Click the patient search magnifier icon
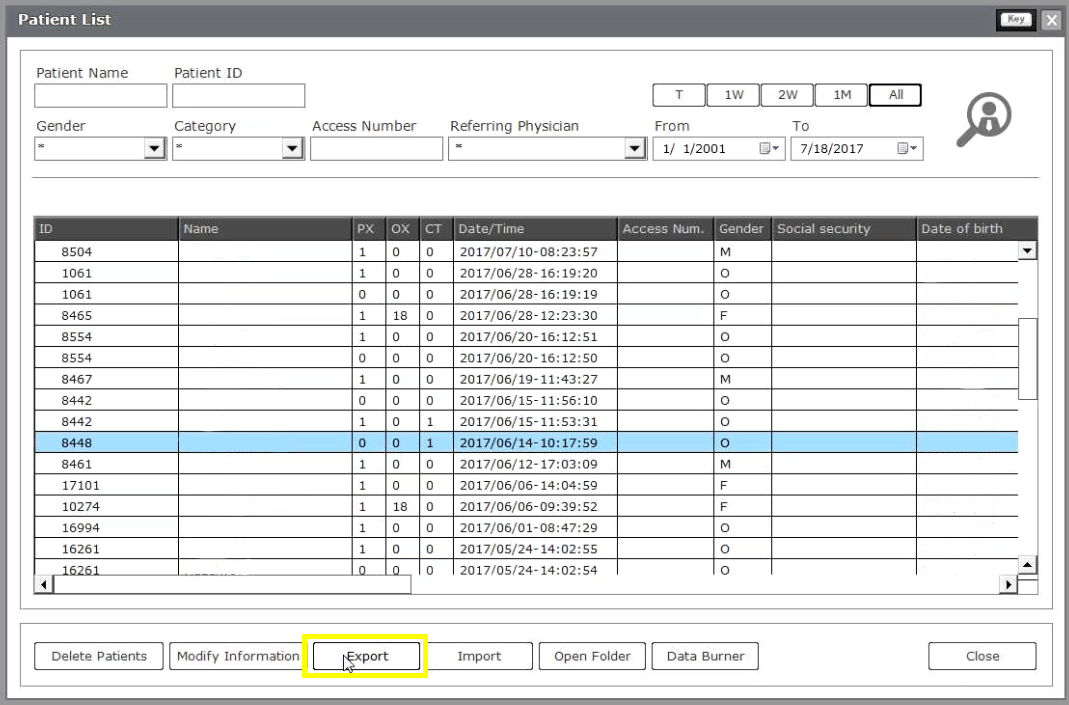 click(x=984, y=117)
